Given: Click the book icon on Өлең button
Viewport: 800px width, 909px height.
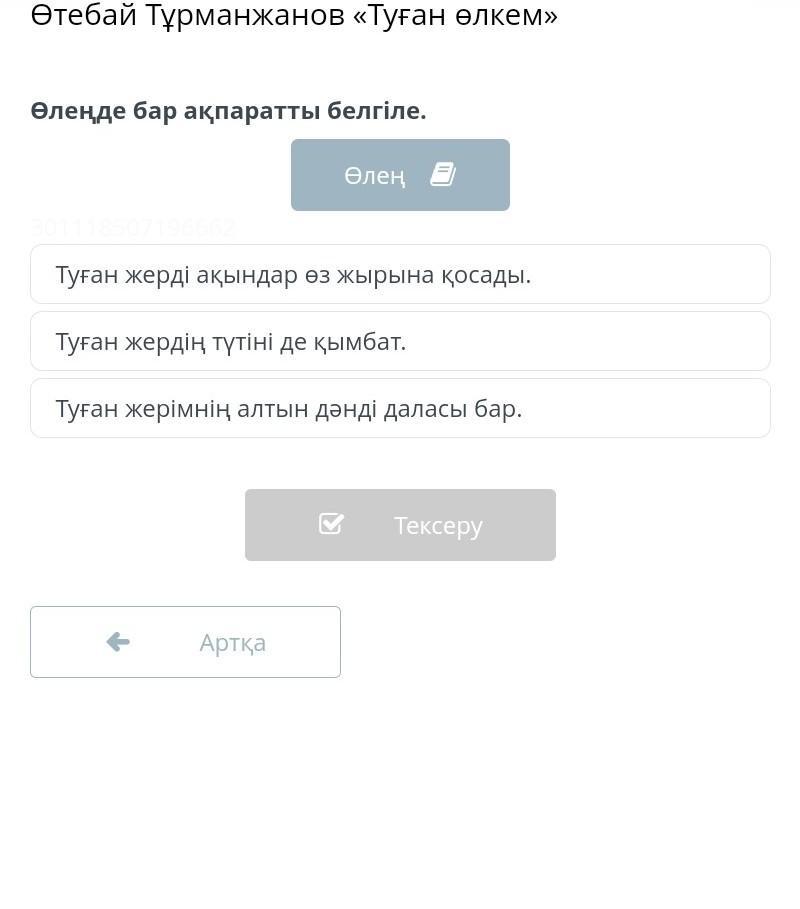Looking at the screenshot, I should (x=443, y=175).
